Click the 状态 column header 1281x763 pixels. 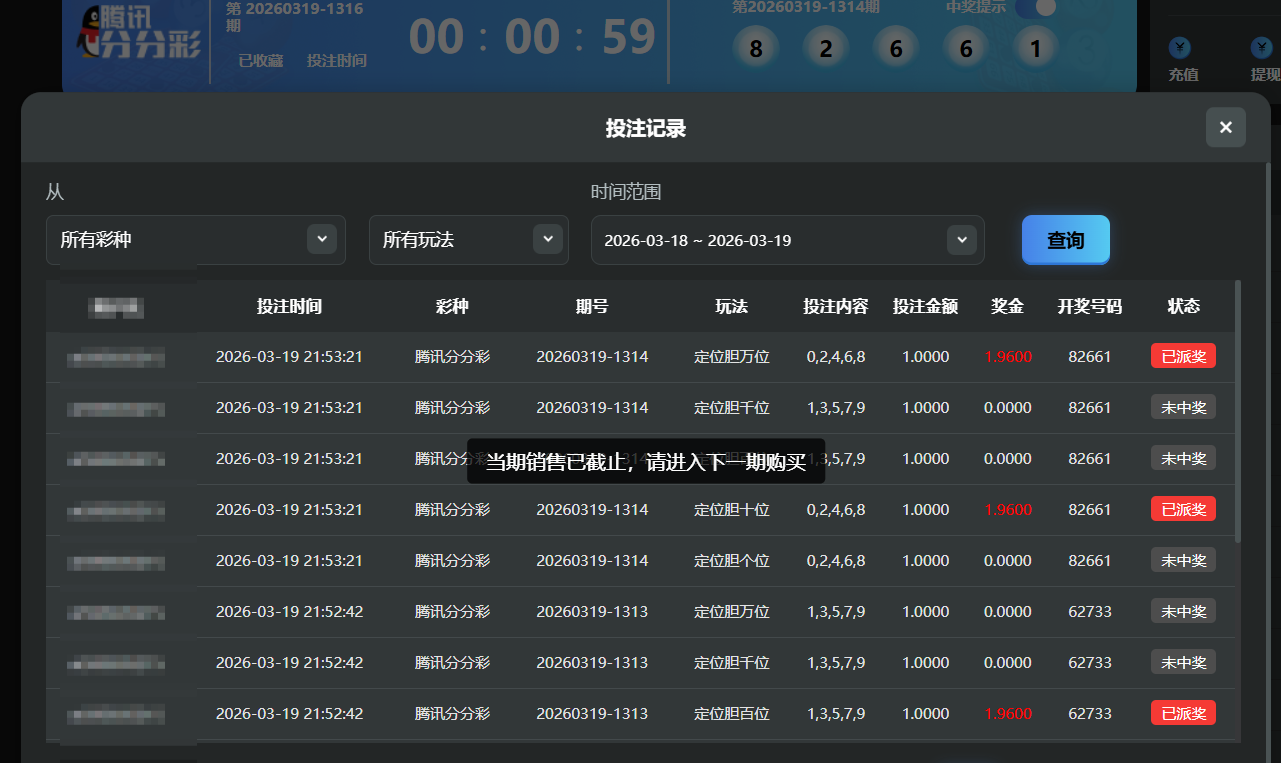point(1183,306)
